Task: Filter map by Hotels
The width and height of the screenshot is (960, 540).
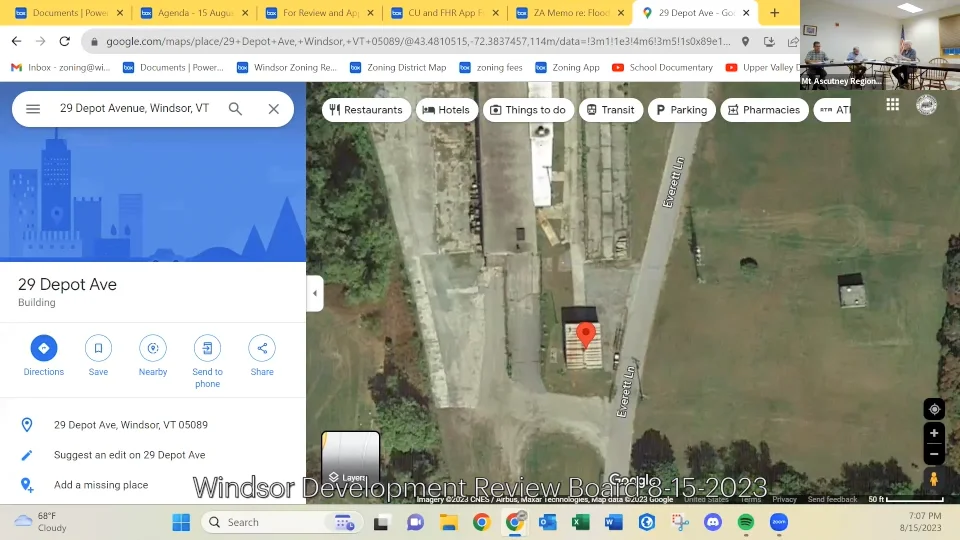Action: pos(446,110)
